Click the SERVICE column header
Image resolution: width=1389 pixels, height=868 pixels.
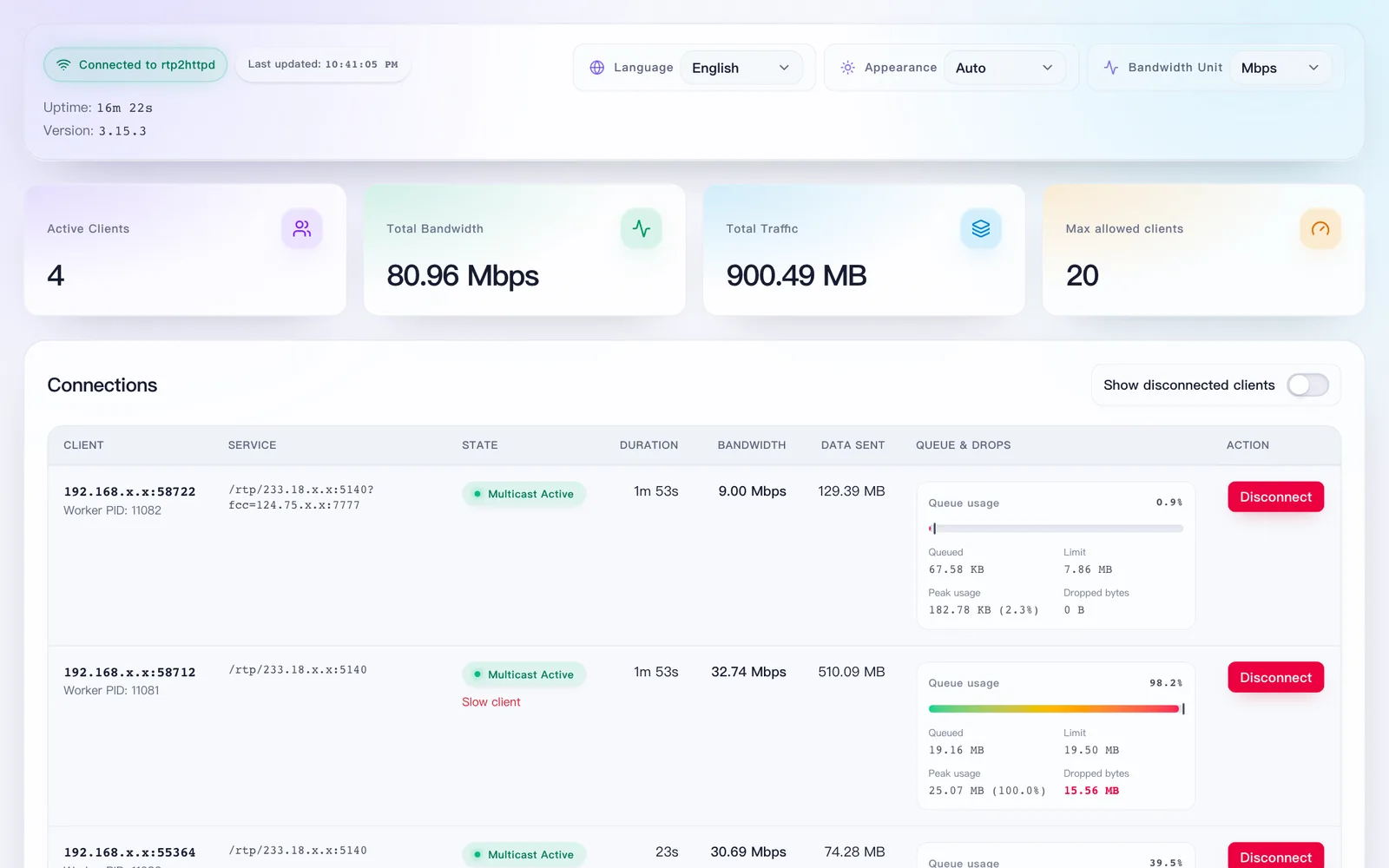pyautogui.click(x=252, y=445)
